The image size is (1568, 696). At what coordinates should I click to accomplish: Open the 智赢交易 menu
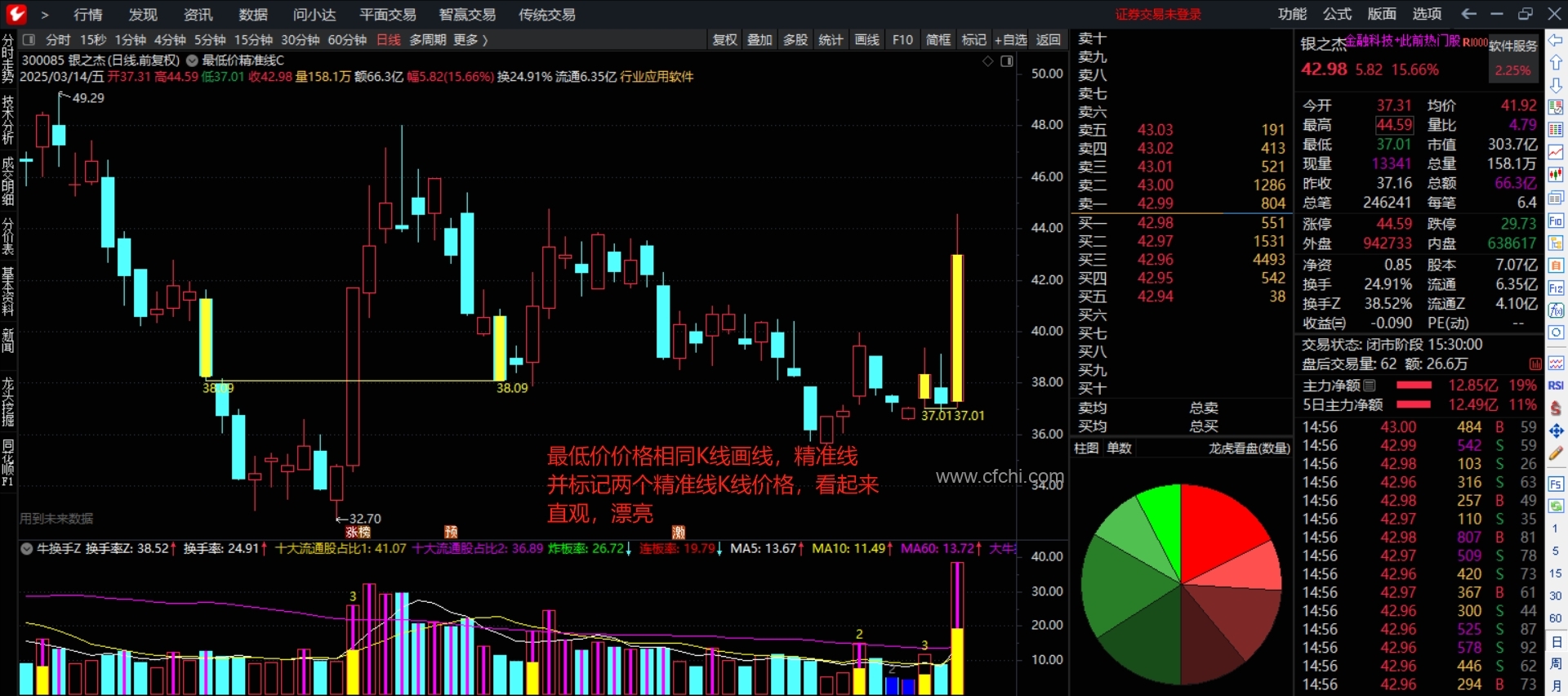467,15
